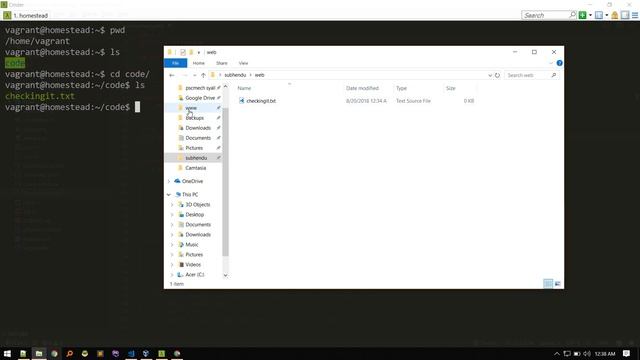Click the orange magnifier taskbar icon
Image resolution: width=640 pixels, height=360 pixels.
click(x=69, y=353)
